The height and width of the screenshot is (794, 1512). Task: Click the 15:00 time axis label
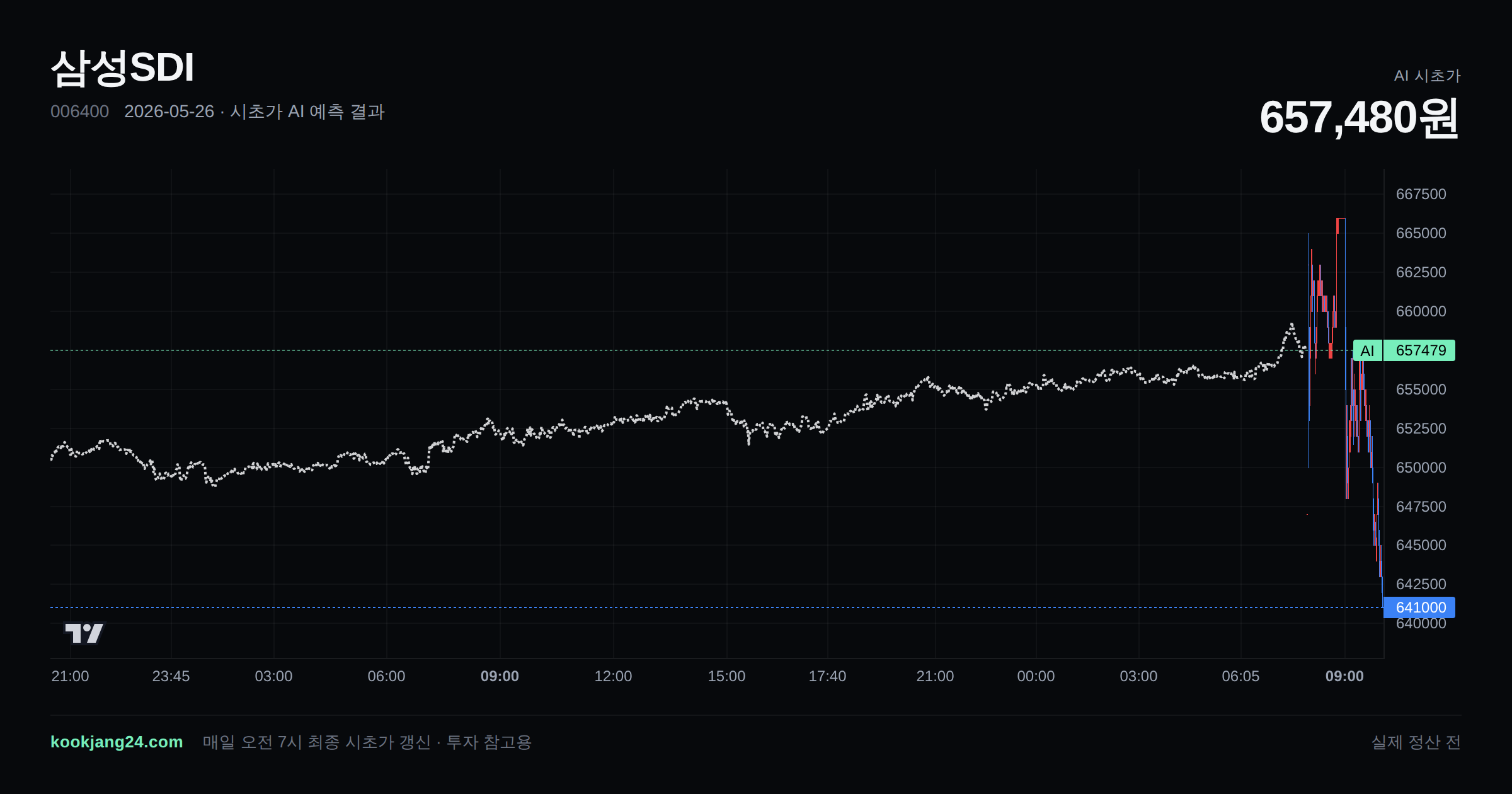726,676
